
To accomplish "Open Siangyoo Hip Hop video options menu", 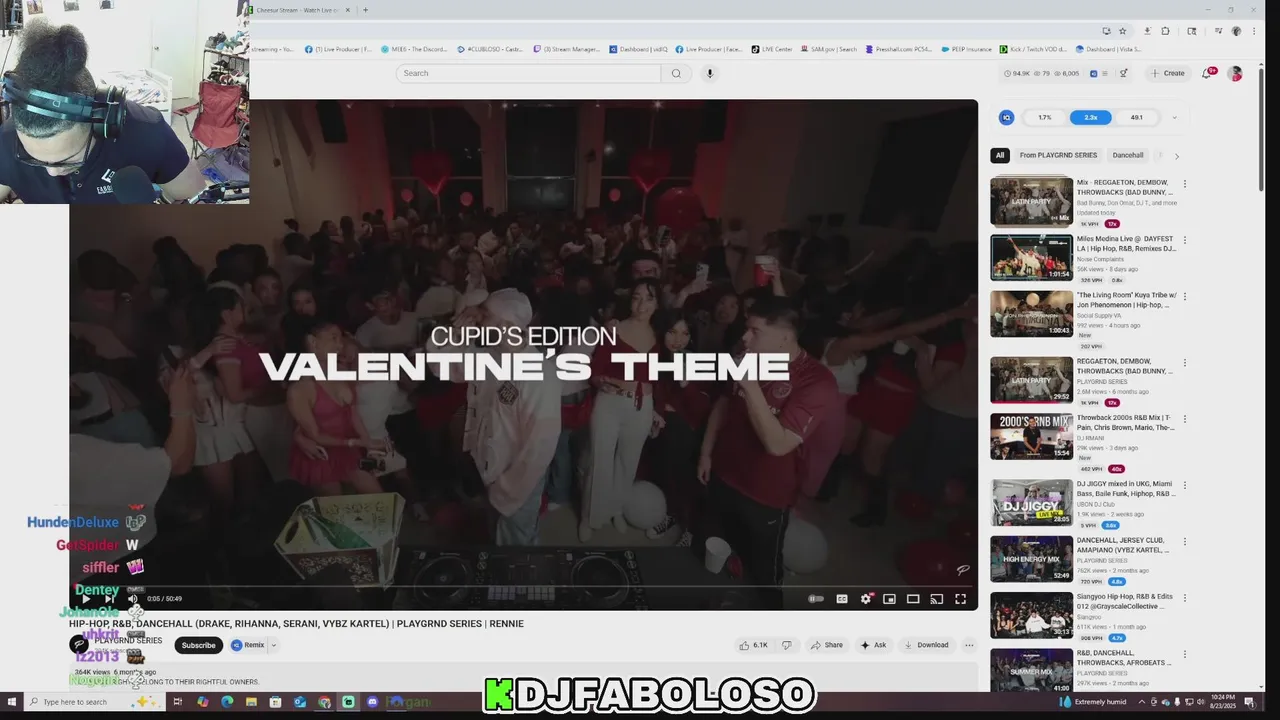I will [1185, 598].
